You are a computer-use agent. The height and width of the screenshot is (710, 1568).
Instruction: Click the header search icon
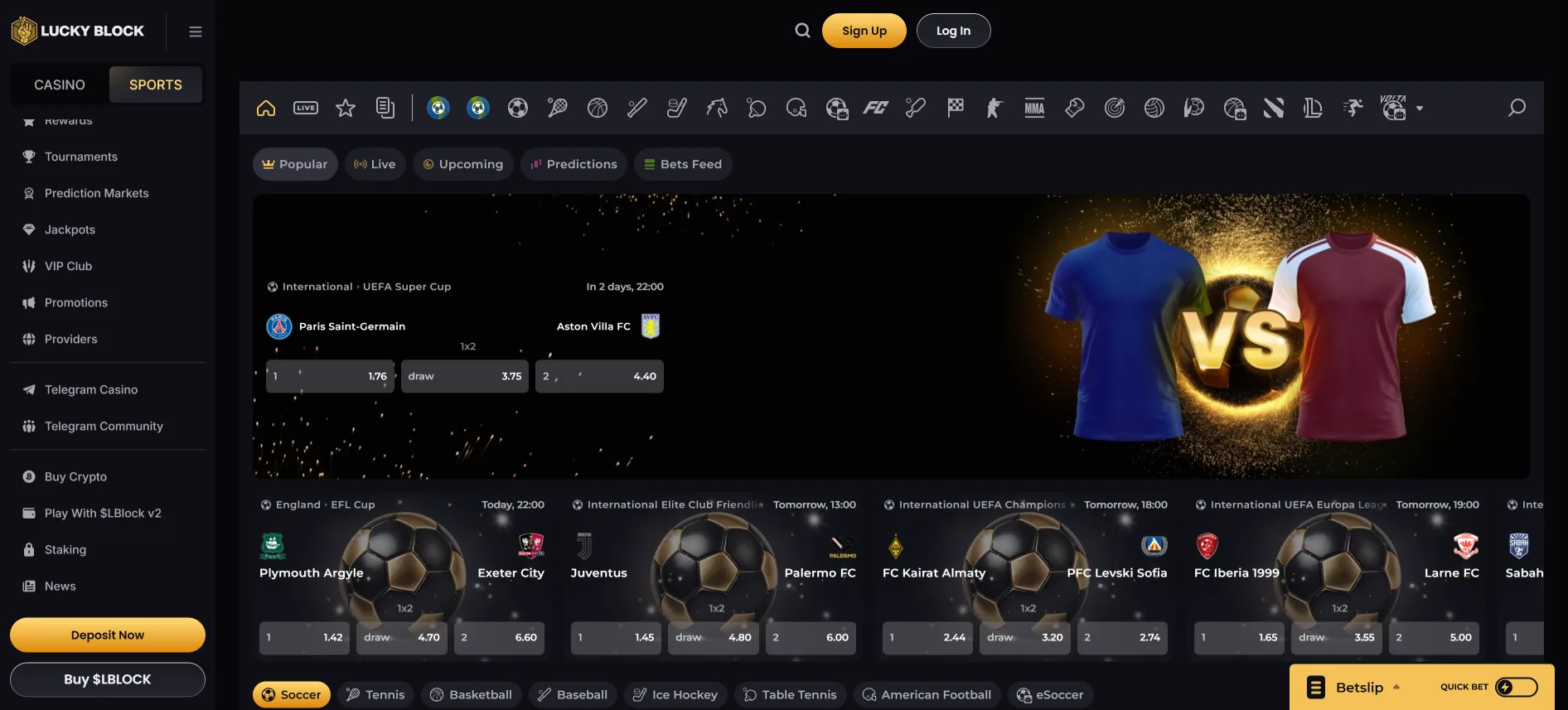[x=802, y=31]
